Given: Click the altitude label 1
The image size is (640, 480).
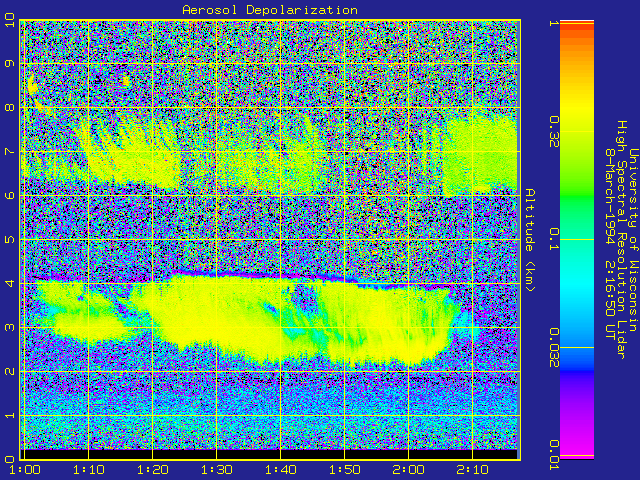Looking at the screenshot, I should tap(9, 415).
